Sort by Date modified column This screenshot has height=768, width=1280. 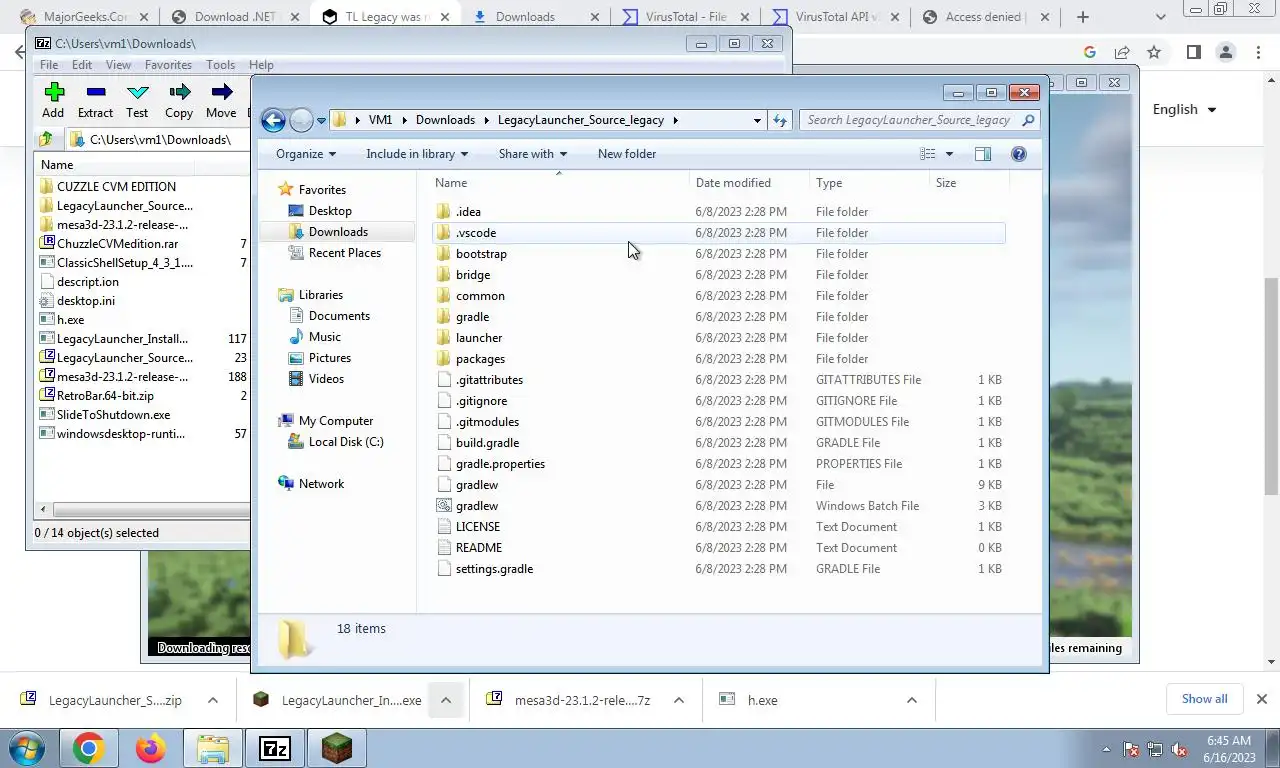click(749, 183)
